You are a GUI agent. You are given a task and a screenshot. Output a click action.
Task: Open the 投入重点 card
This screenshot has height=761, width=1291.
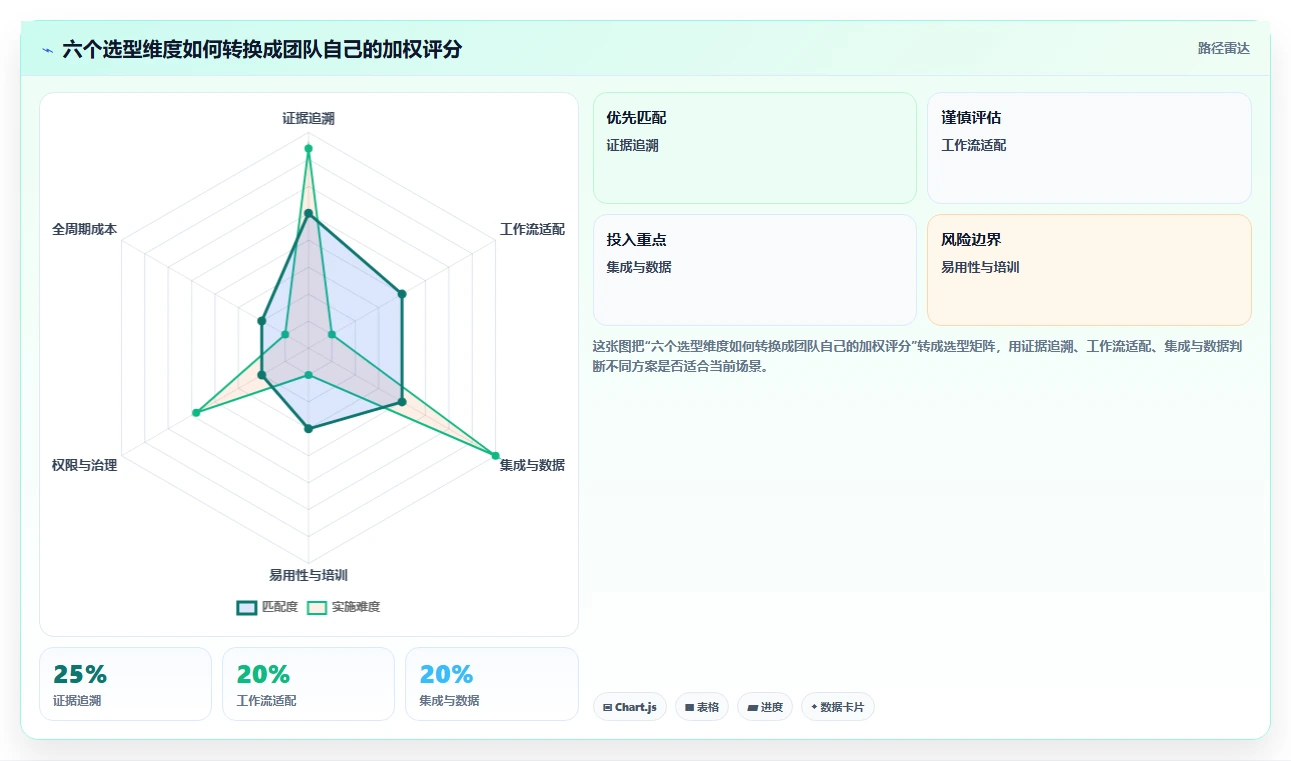click(x=755, y=270)
